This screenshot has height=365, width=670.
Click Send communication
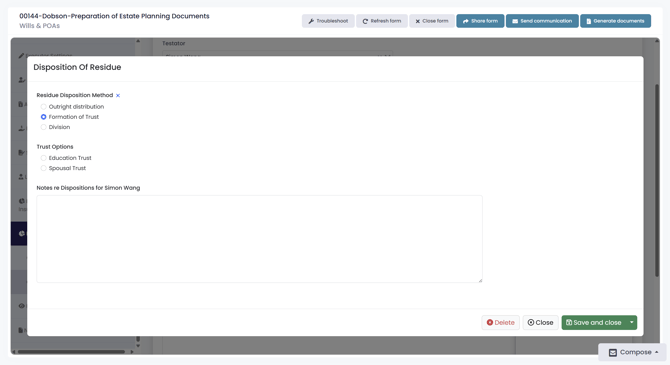pos(542,21)
